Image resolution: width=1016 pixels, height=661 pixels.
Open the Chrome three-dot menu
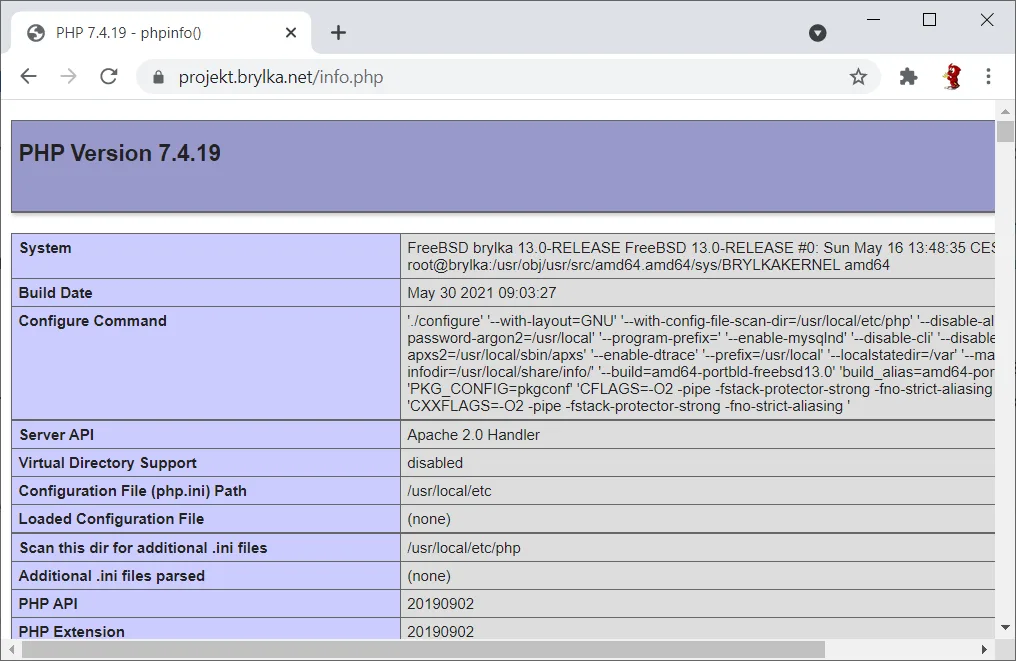pos(988,76)
